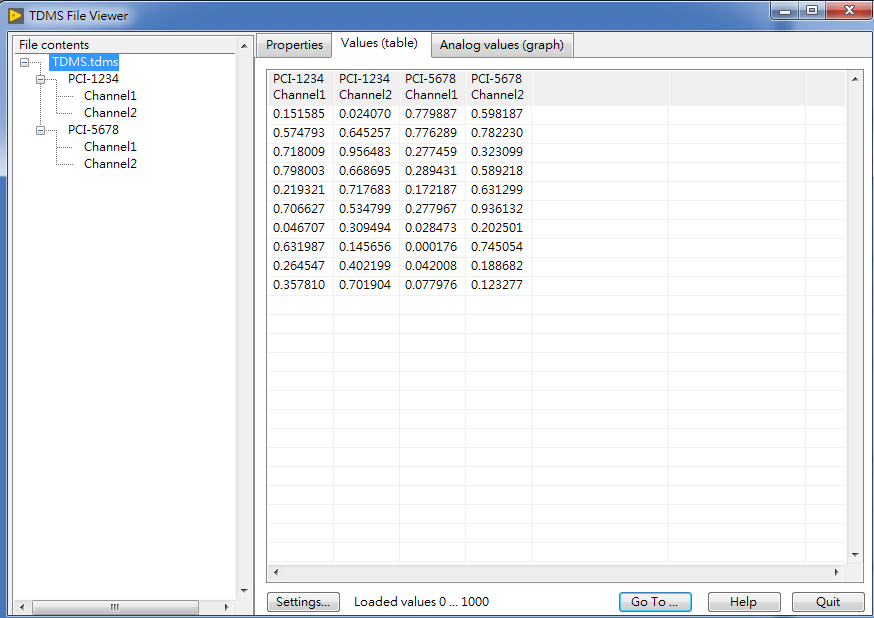Select the Values (table) tab
The width and height of the screenshot is (874, 618).
379,43
